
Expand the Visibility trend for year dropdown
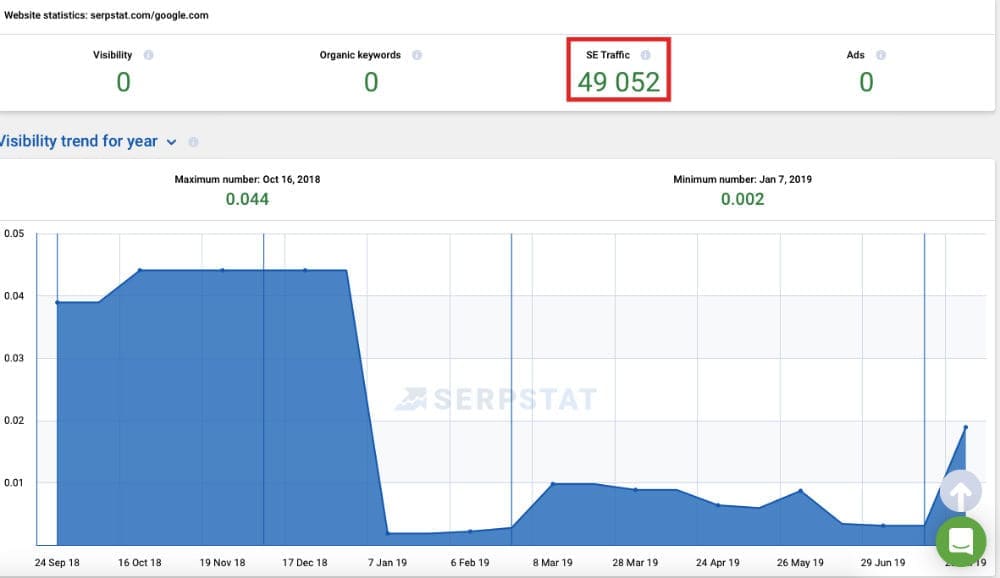click(172, 142)
